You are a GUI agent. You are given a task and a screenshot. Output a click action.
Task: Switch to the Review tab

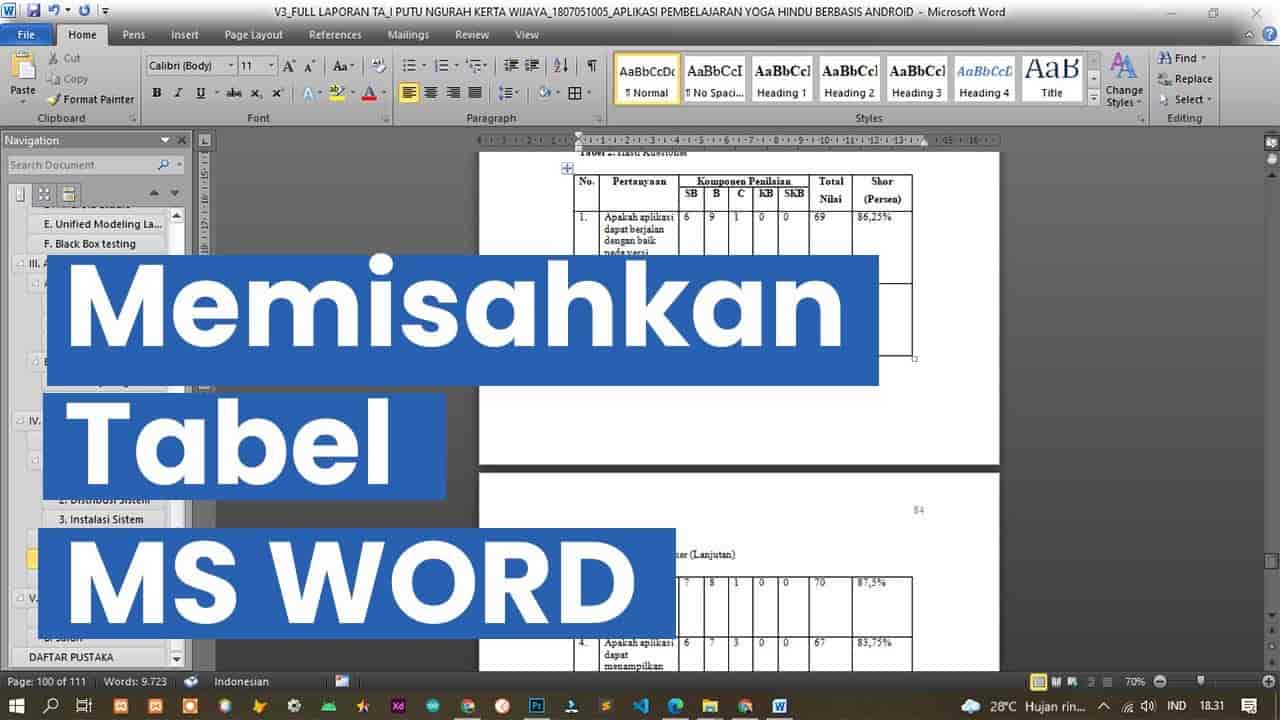point(472,35)
